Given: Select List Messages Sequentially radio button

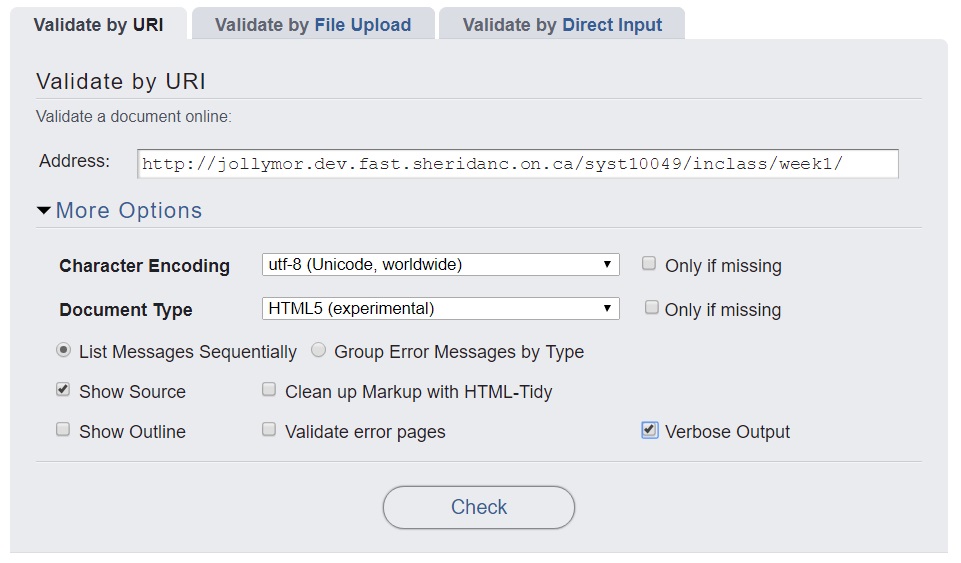Looking at the screenshot, I should coord(64,351).
